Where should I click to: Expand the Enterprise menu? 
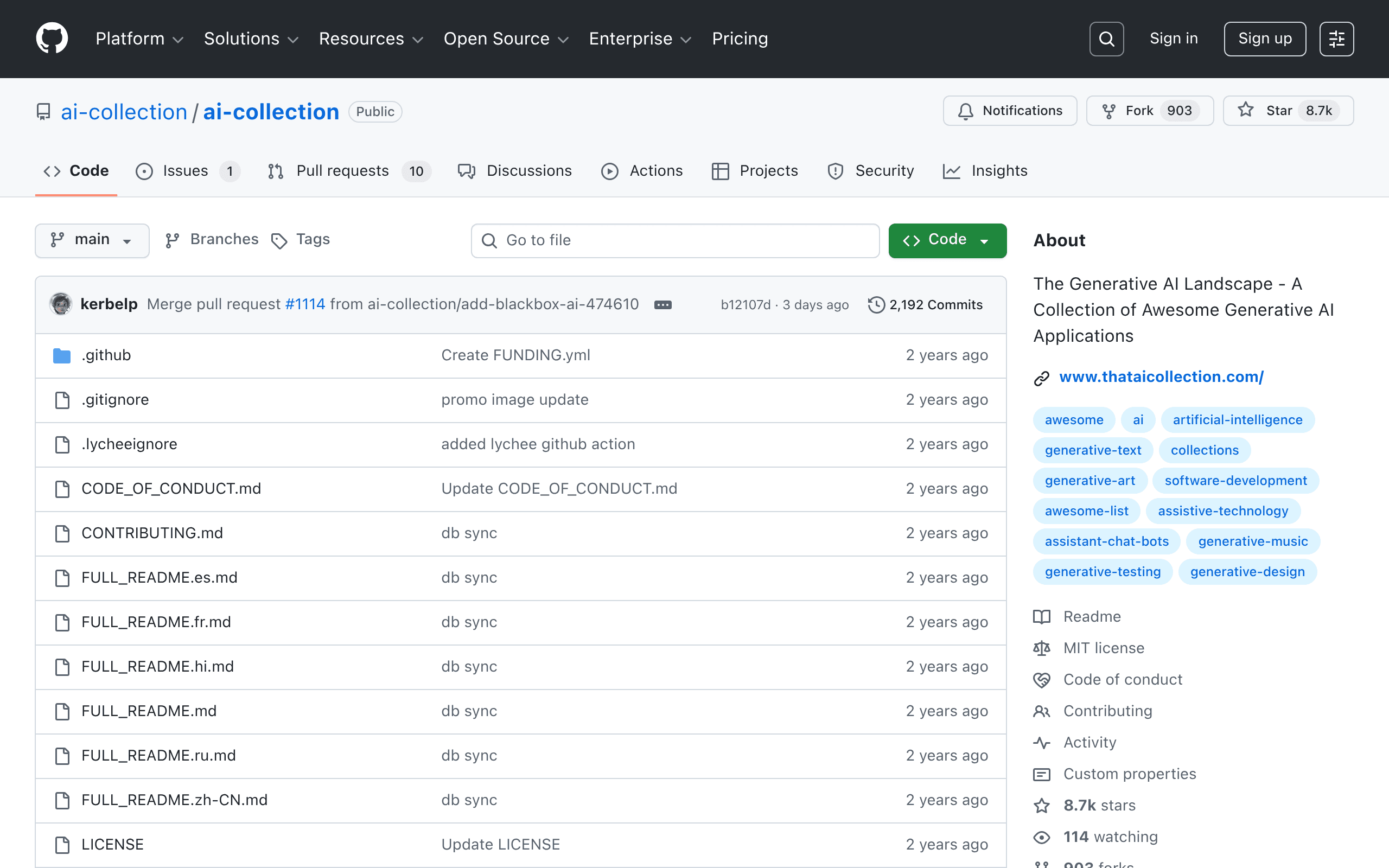coord(641,39)
